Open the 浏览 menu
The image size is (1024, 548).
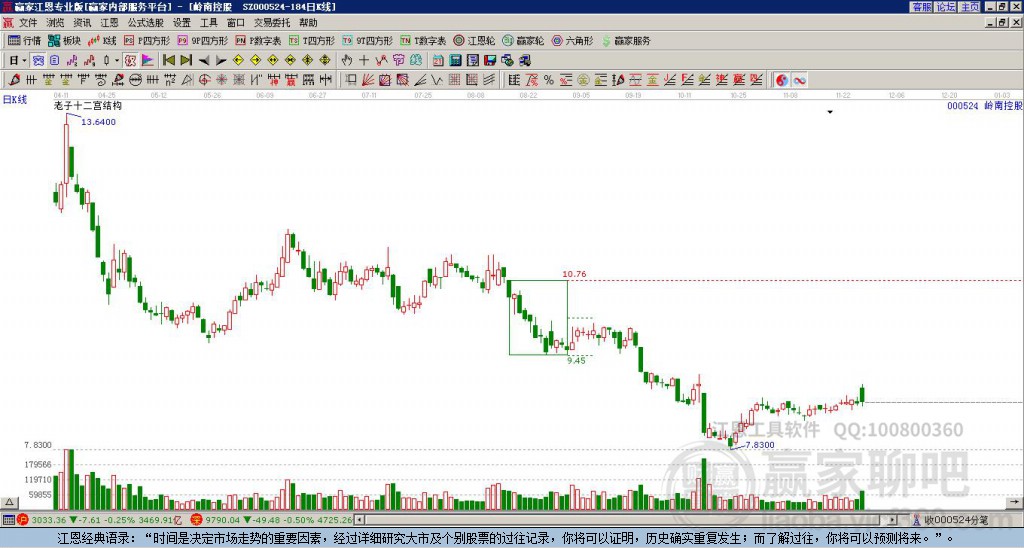[56, 23]
